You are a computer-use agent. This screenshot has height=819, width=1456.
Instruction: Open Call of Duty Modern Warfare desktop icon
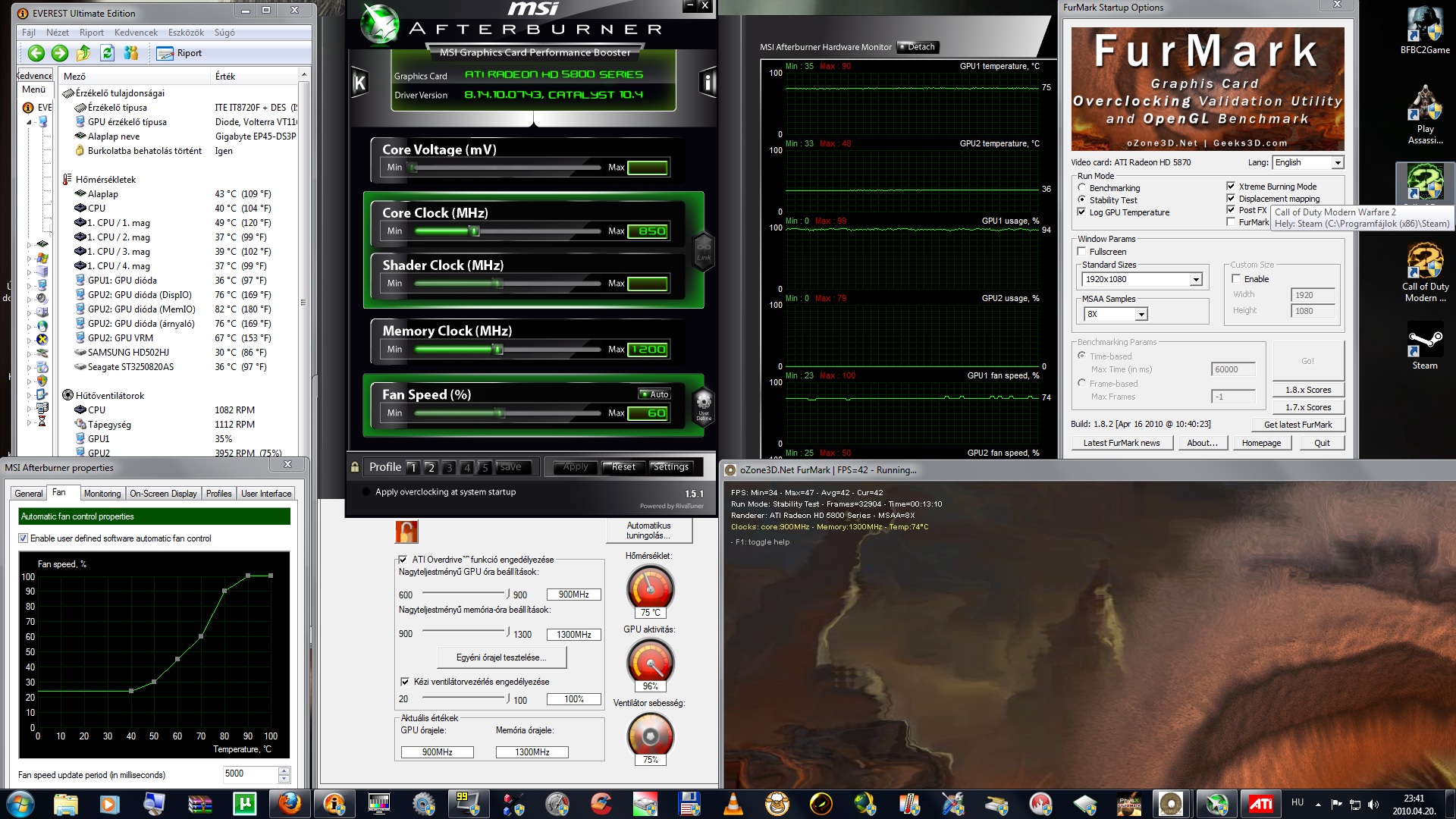tap(1425, 273)
